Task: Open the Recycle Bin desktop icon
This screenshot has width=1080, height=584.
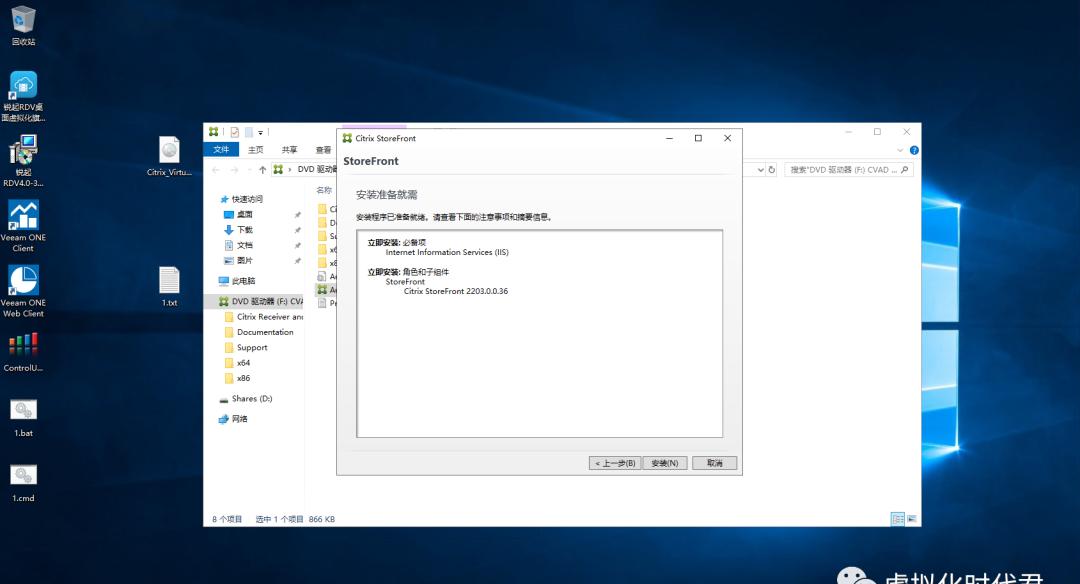Action: (23, 25)
